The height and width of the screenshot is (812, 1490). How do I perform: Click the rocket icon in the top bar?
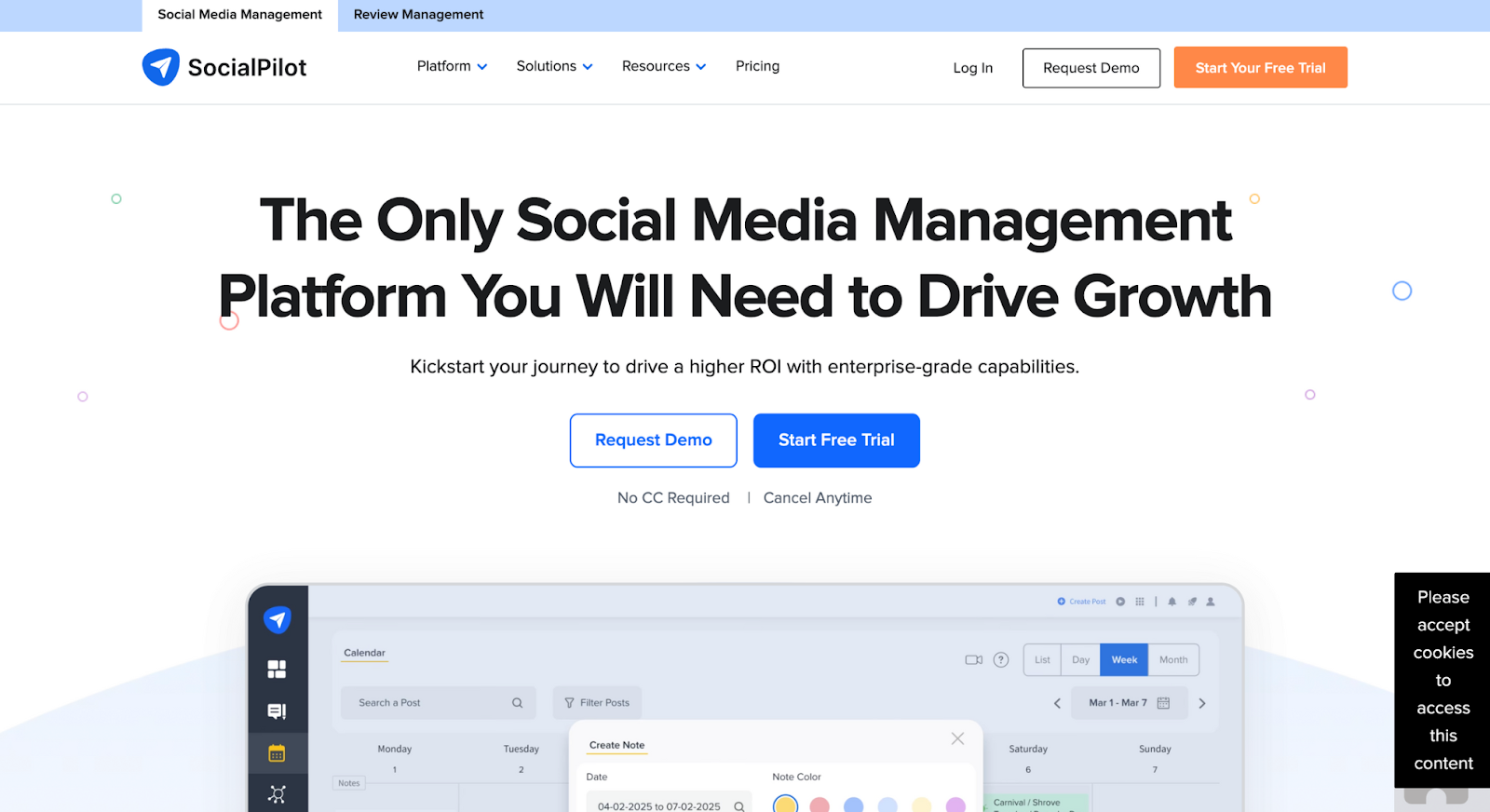pyautogui.click(x=1191, y=602)
